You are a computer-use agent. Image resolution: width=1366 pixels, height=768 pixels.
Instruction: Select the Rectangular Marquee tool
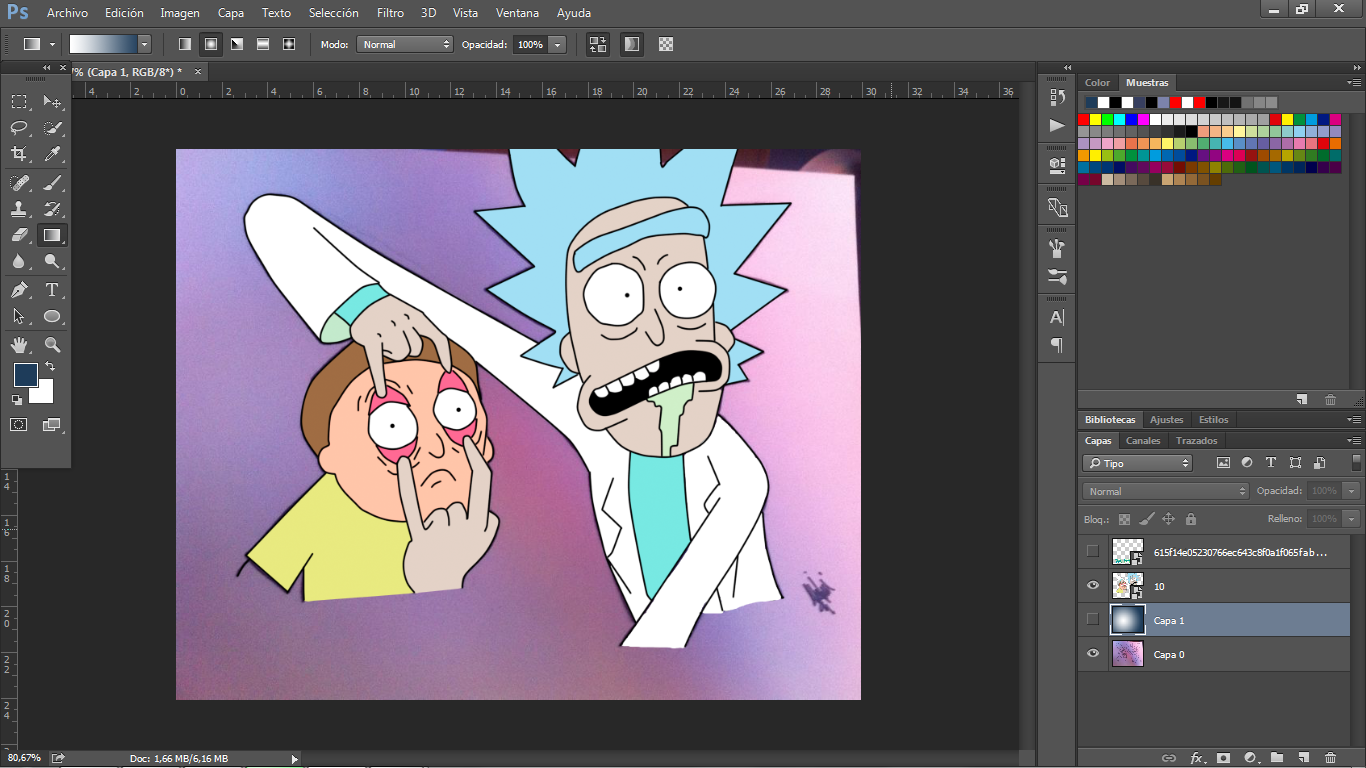pos(19,101)
